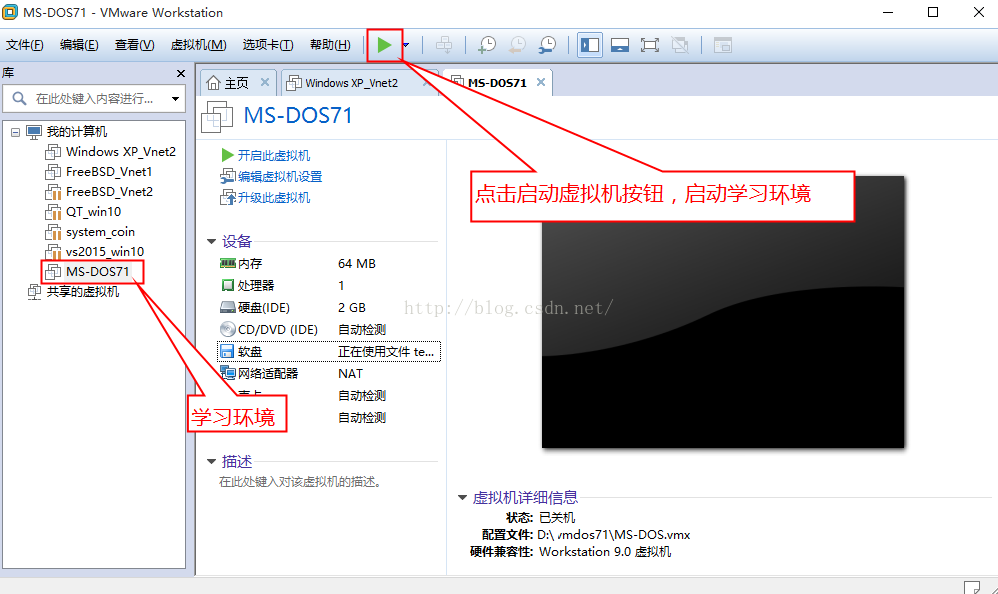Click the memory chip icon beside 内存
The height and width of the screenshot is (594, 998).
coord(227,263)
